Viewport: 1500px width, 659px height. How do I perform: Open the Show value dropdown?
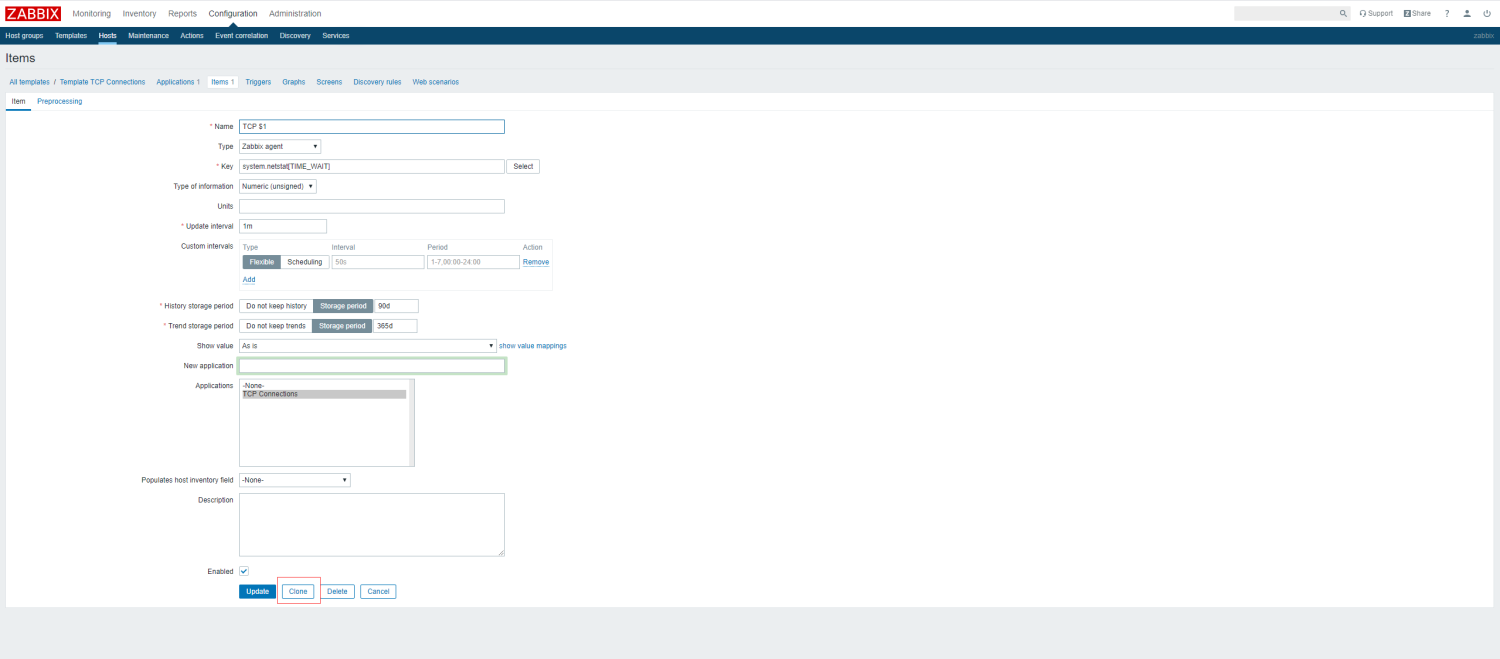(x=368, y=346)
